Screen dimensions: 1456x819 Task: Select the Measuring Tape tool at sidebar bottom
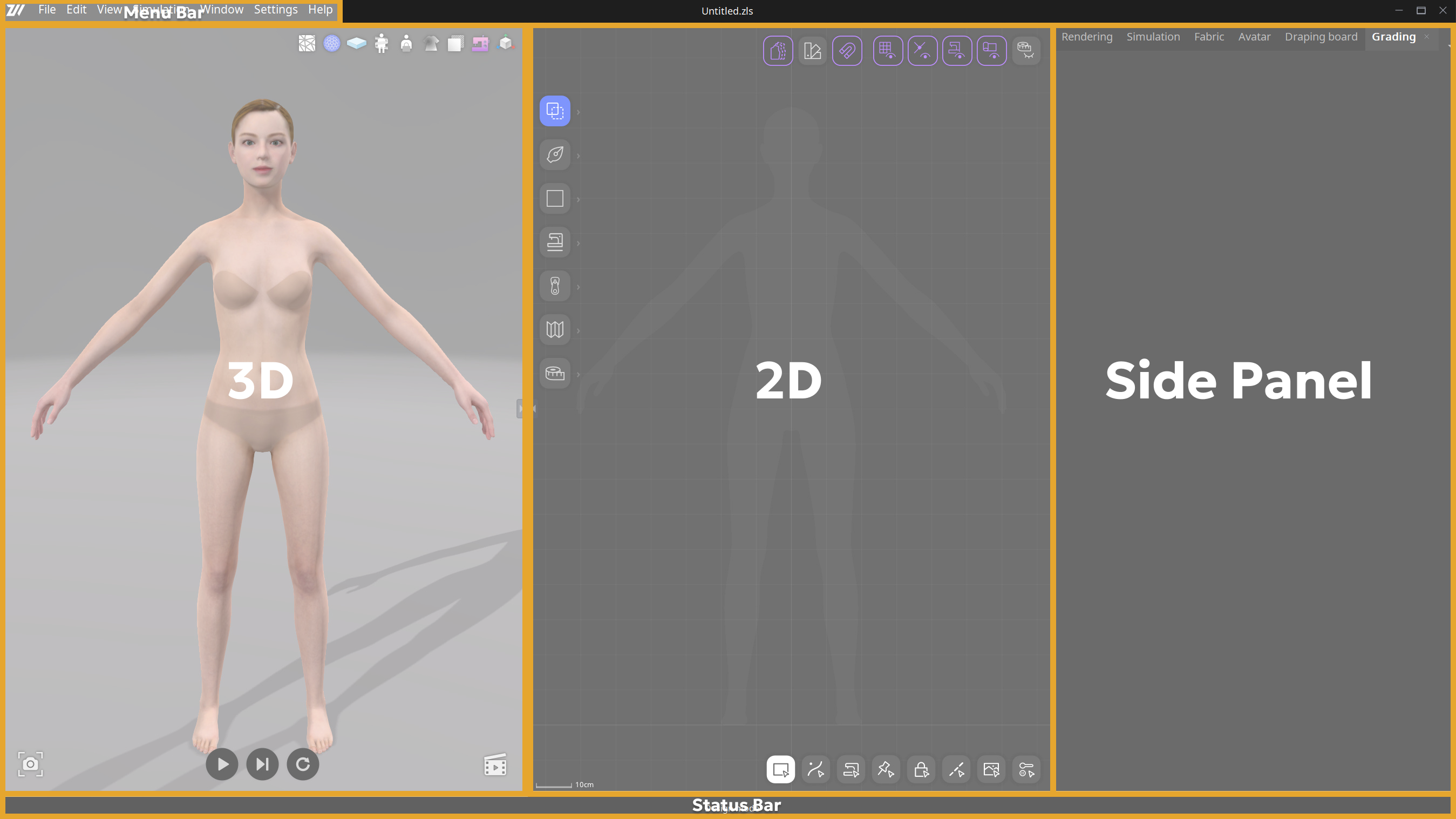coord(555,373)
